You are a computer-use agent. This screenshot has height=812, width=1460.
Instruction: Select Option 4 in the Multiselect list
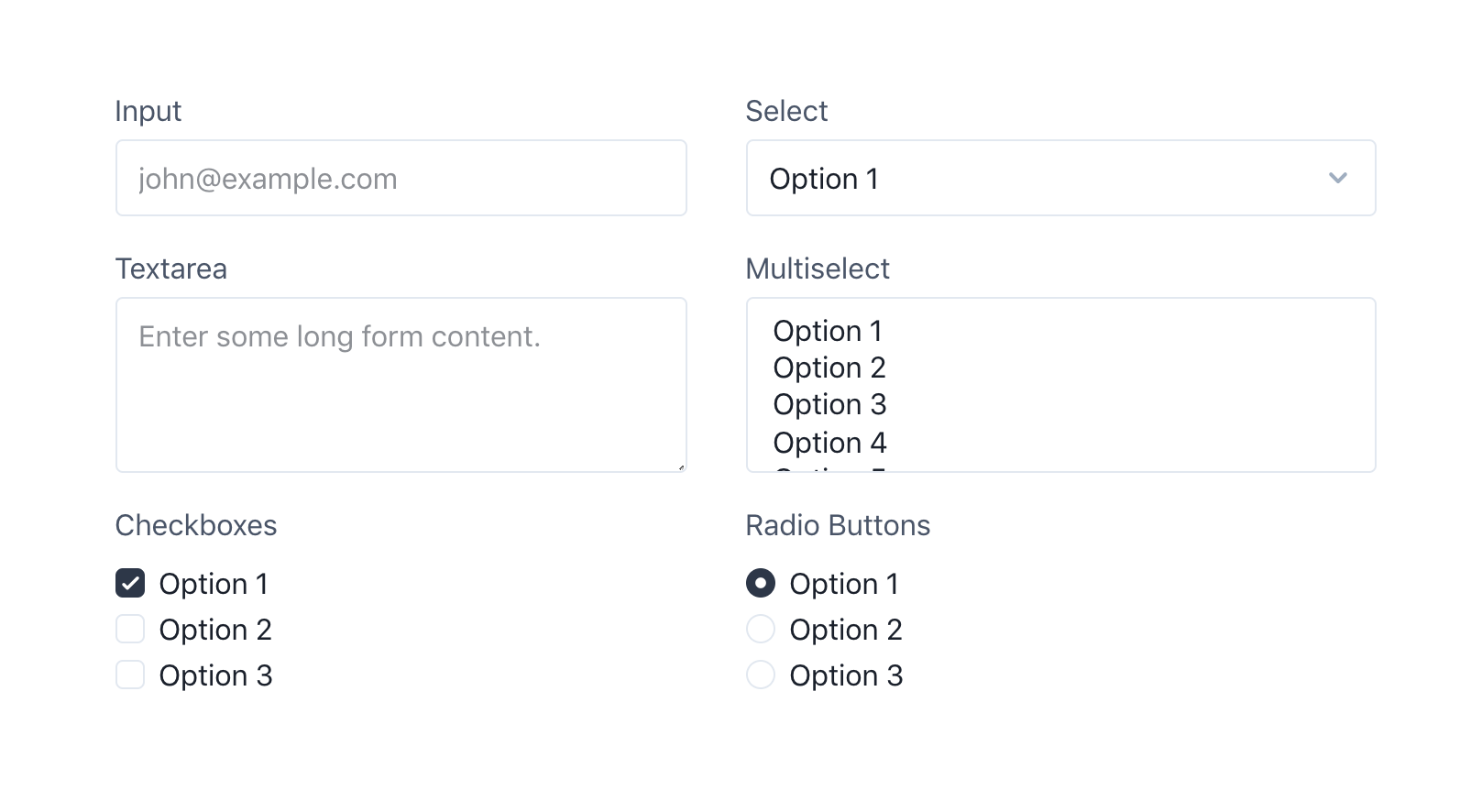[x=829, y=442]
